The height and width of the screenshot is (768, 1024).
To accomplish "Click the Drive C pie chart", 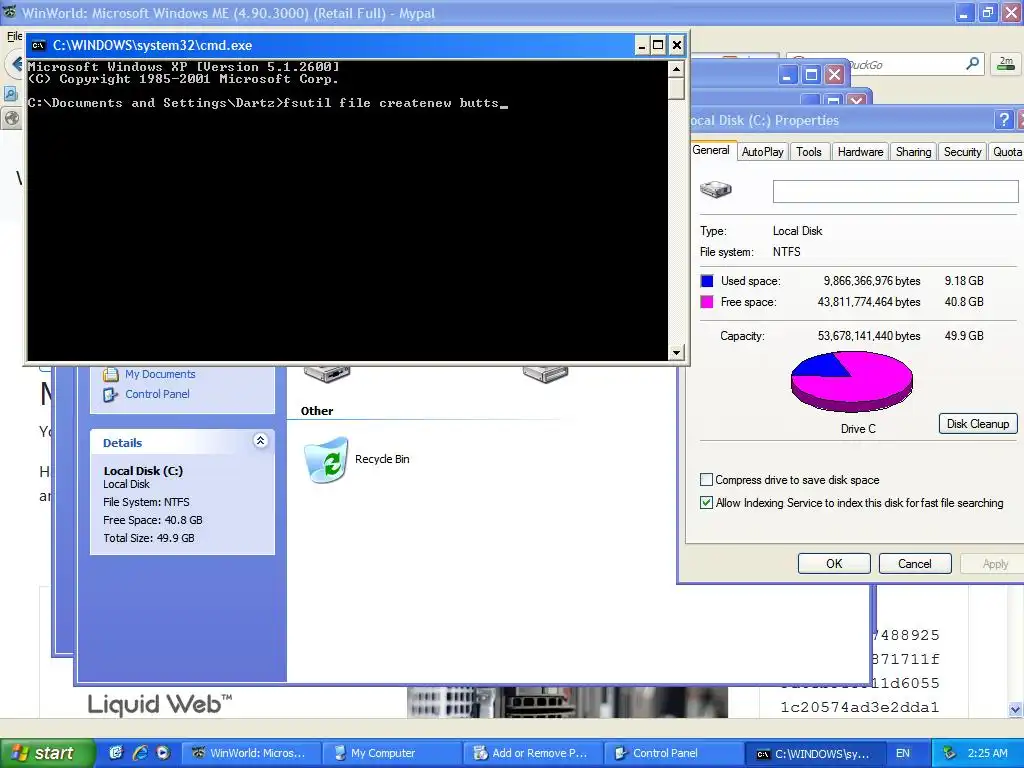I will pyautogui.click(x=852, y=382).
